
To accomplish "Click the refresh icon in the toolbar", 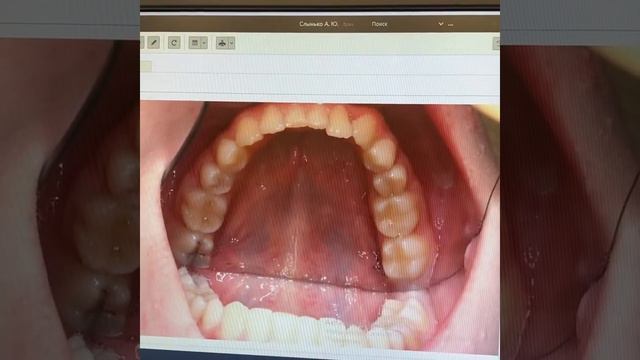I will coord(174,42).
